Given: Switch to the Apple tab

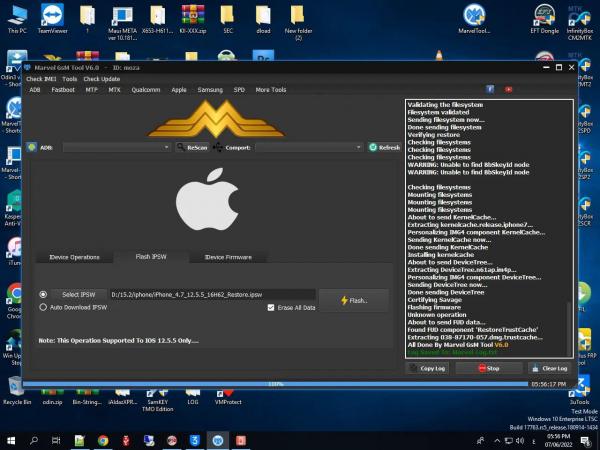Looking at the screenshot, I should (179, 90).
